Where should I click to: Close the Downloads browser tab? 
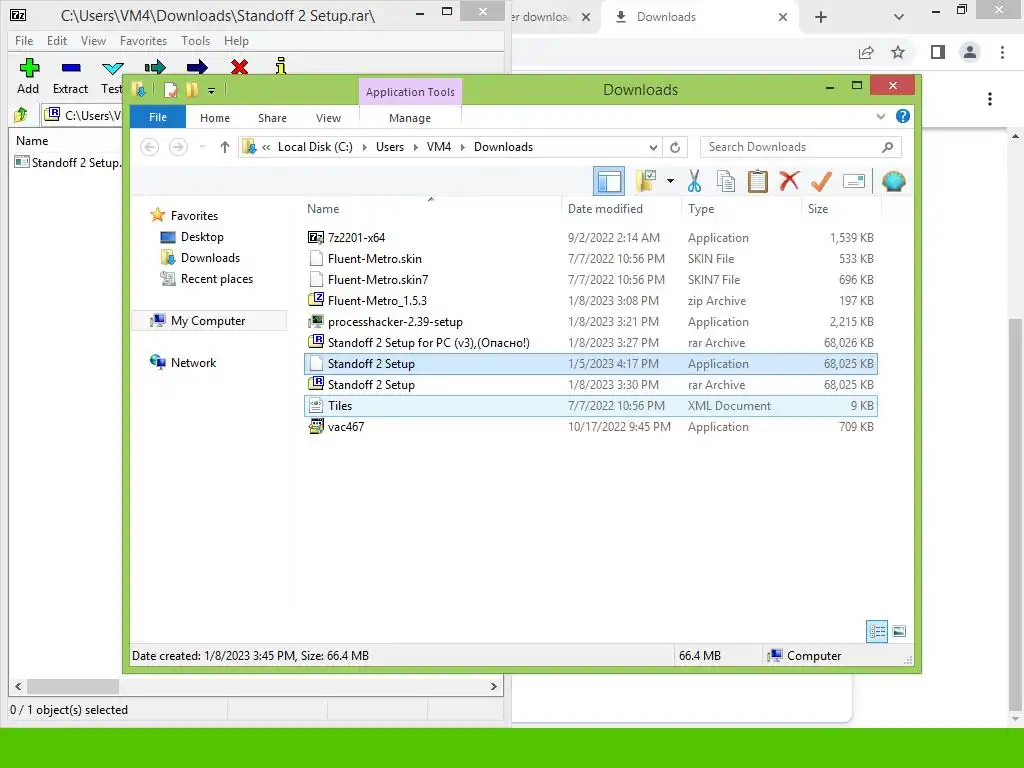point(783,17)
